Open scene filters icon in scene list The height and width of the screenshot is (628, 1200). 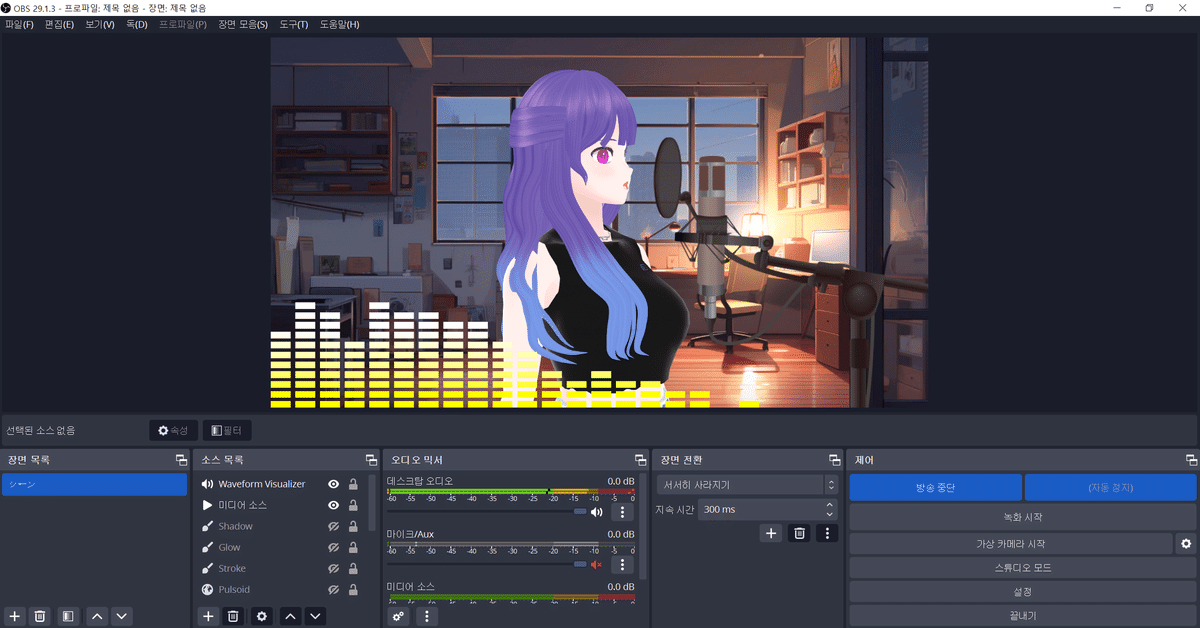tap(67, 616)
